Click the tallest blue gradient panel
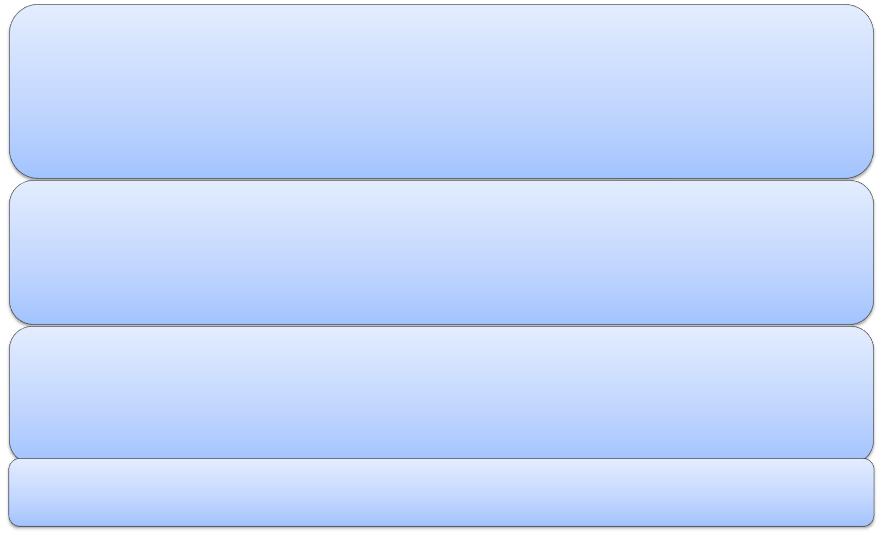This screenshot has width=883, height=535. pos(442,92)
